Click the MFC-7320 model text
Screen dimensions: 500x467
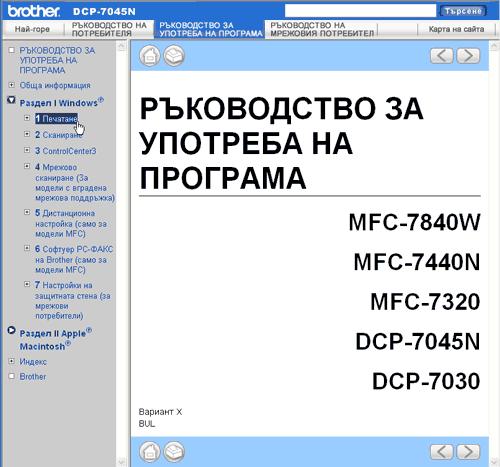click(x=425, y=302)
